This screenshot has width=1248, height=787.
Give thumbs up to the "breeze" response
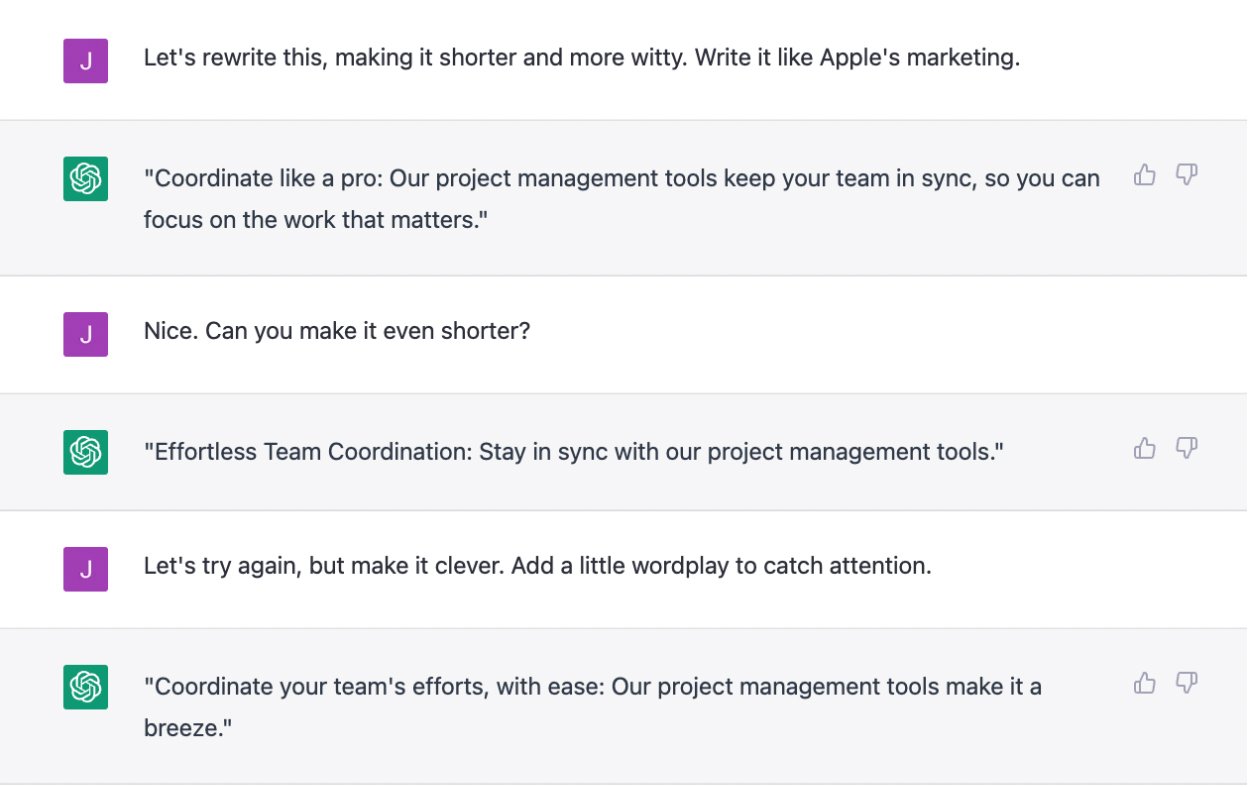click(x=1145, y=683)
